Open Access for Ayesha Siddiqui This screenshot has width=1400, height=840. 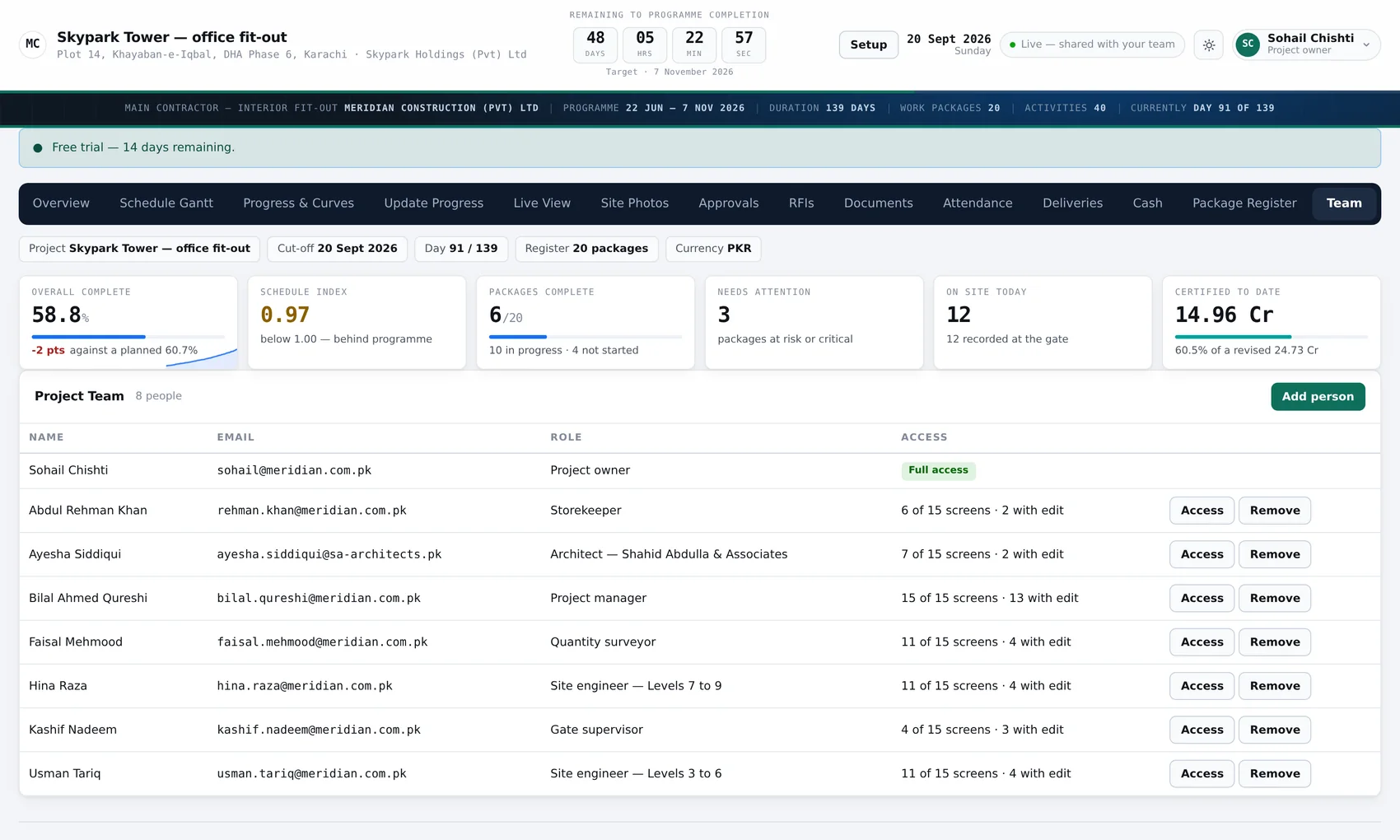coord(1202,554)
